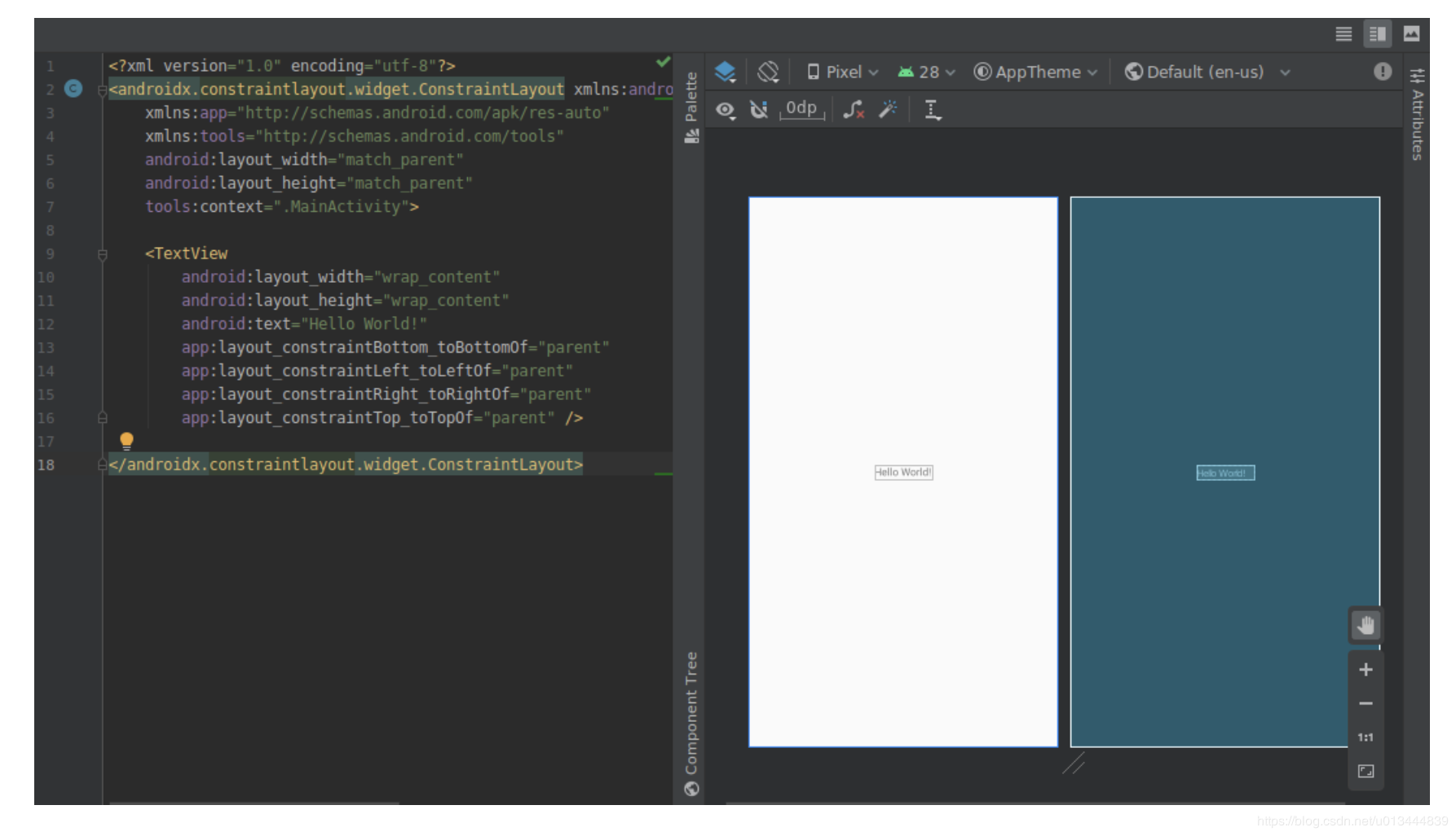This screenshot has height=836, width=1456.
Task: Open the Design Surface layers selector
Action: point(725,73)
